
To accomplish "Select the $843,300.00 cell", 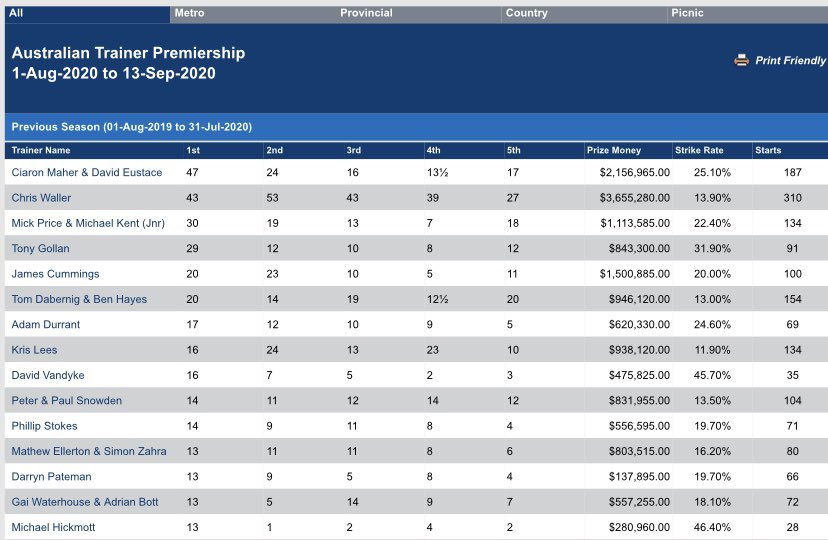I will [639, 248].
